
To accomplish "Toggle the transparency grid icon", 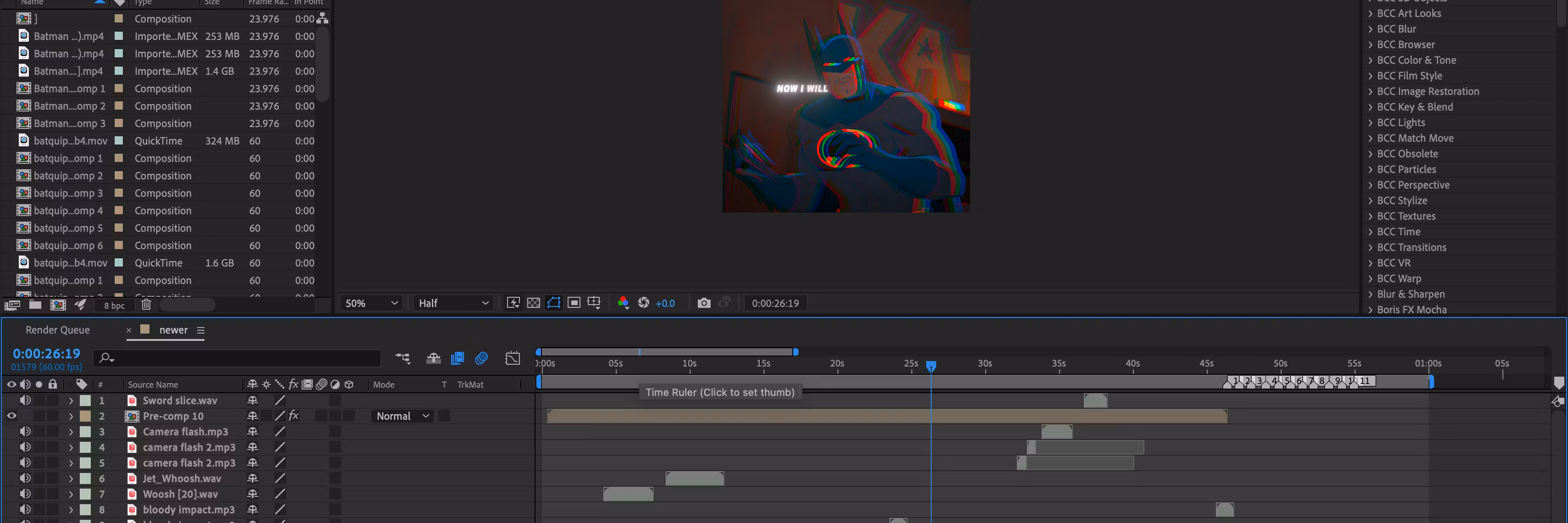I will (x=533, y=303).
